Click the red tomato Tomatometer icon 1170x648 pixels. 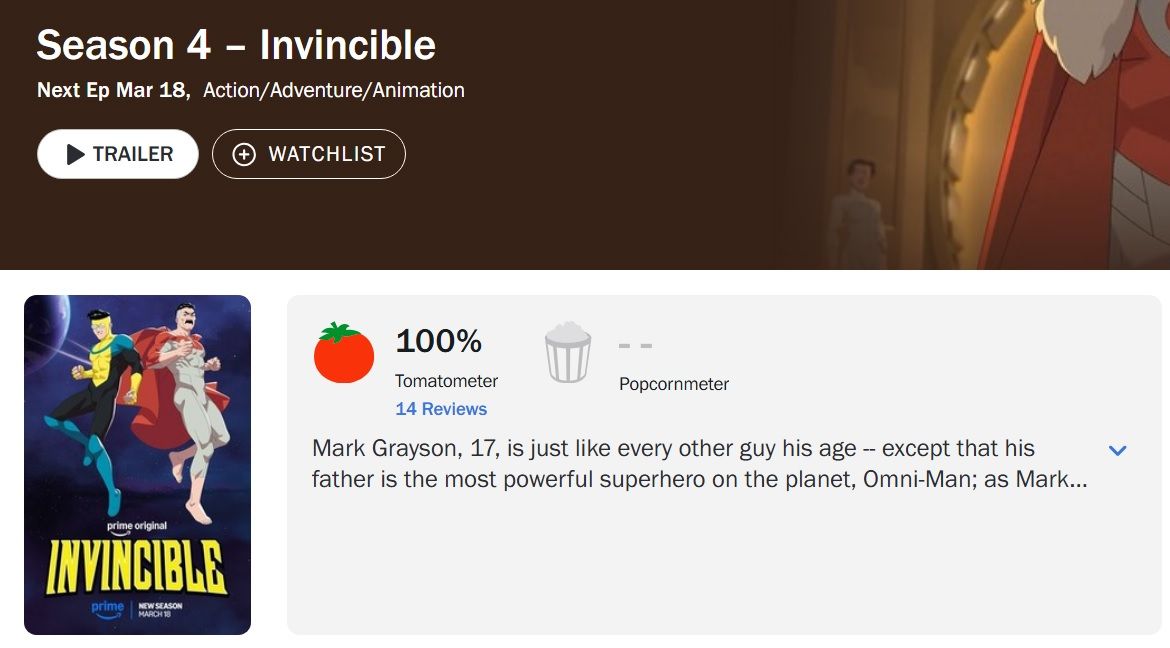click(x=343, y=352)
